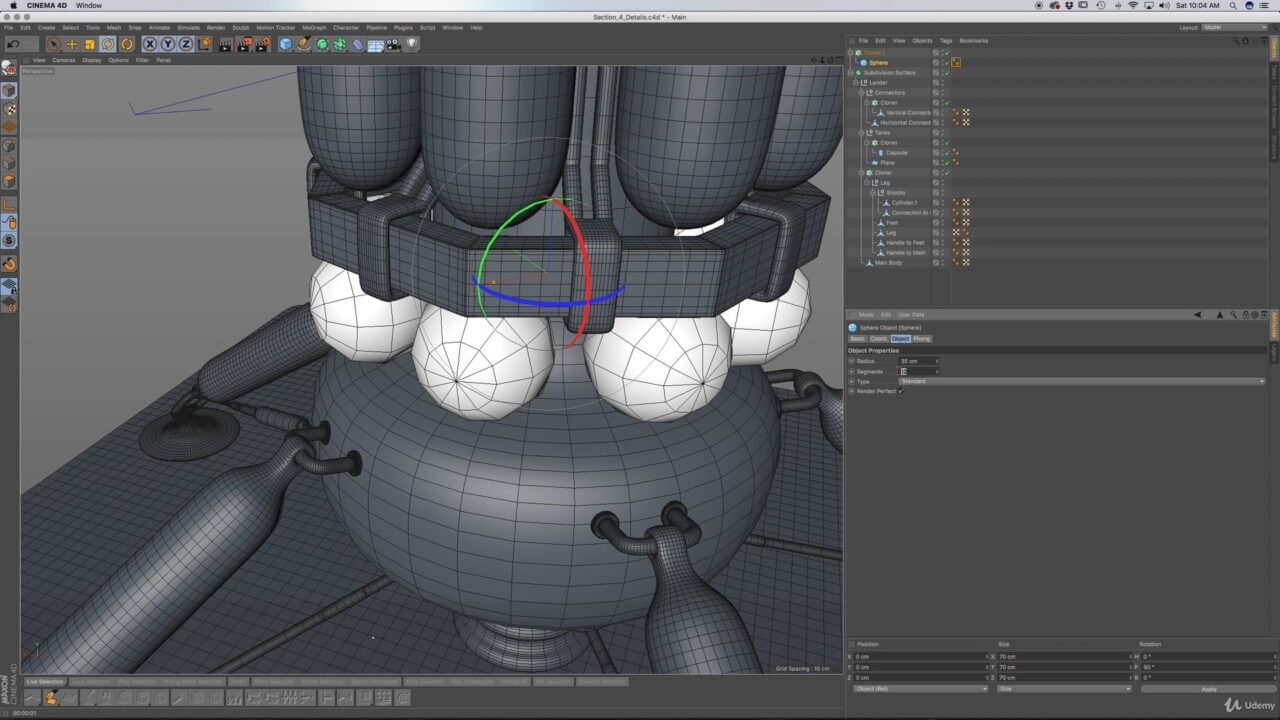This screenshot has height=720, width=1280.
Task: Uncheck the Render Perfect checkbox
Action: [x=900, y=391]
